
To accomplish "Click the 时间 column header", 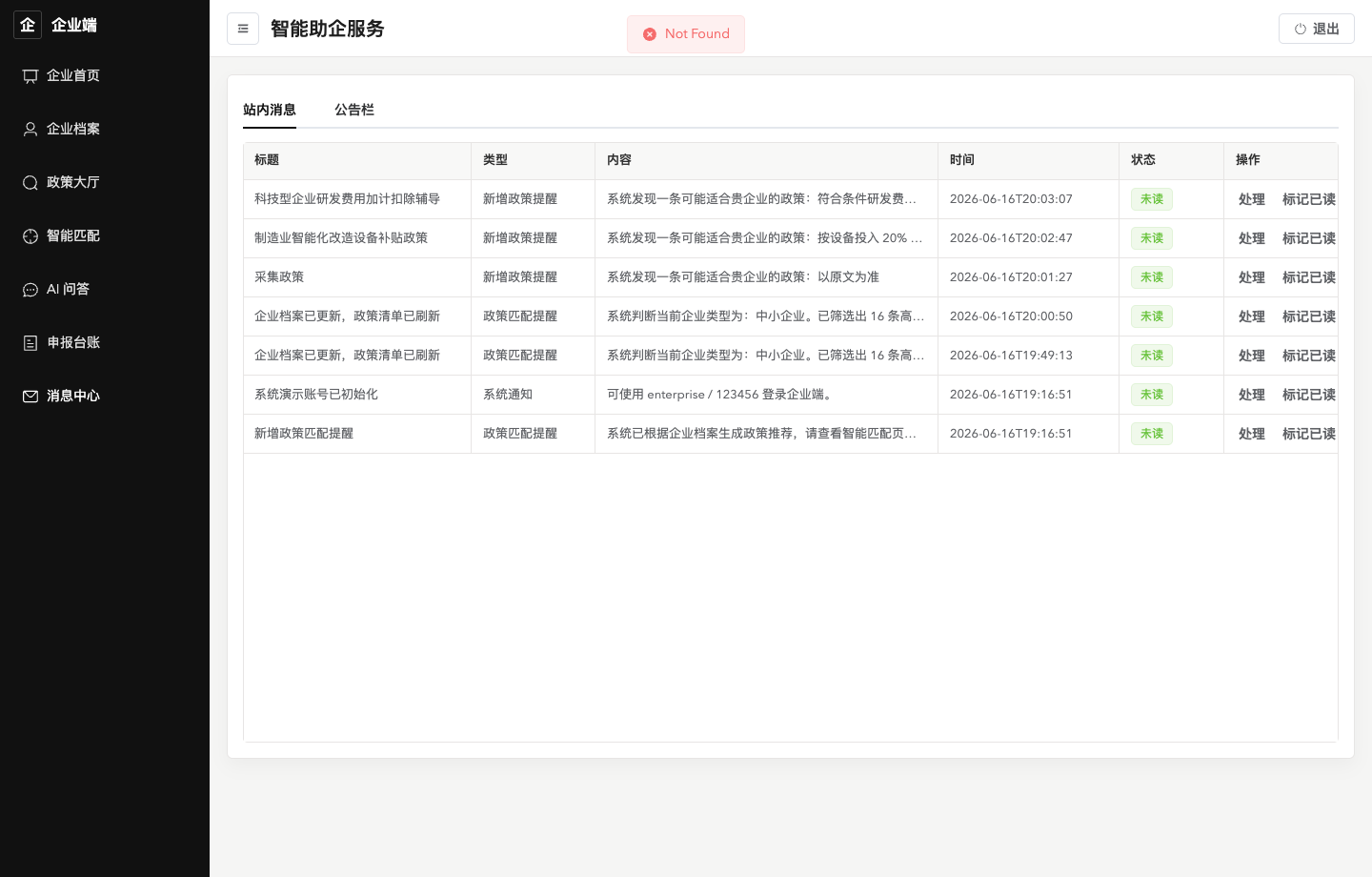I will tap(1029, 160).
